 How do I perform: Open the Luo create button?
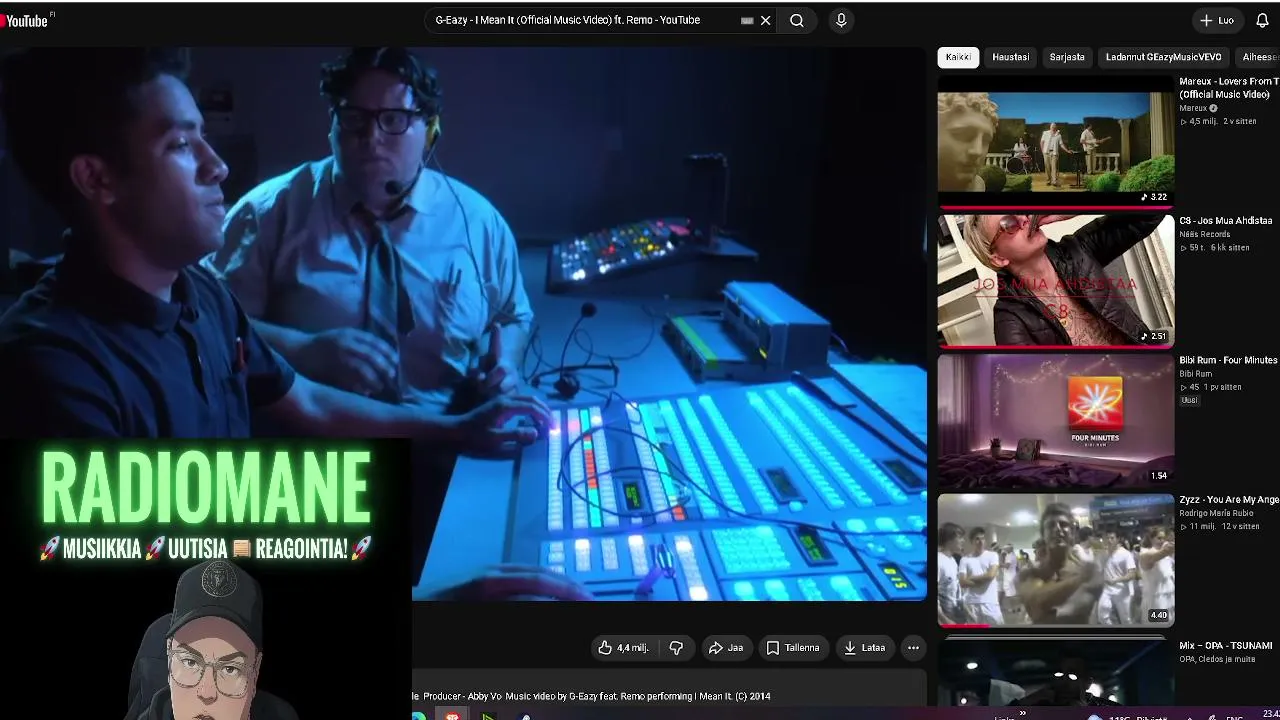1217,20
